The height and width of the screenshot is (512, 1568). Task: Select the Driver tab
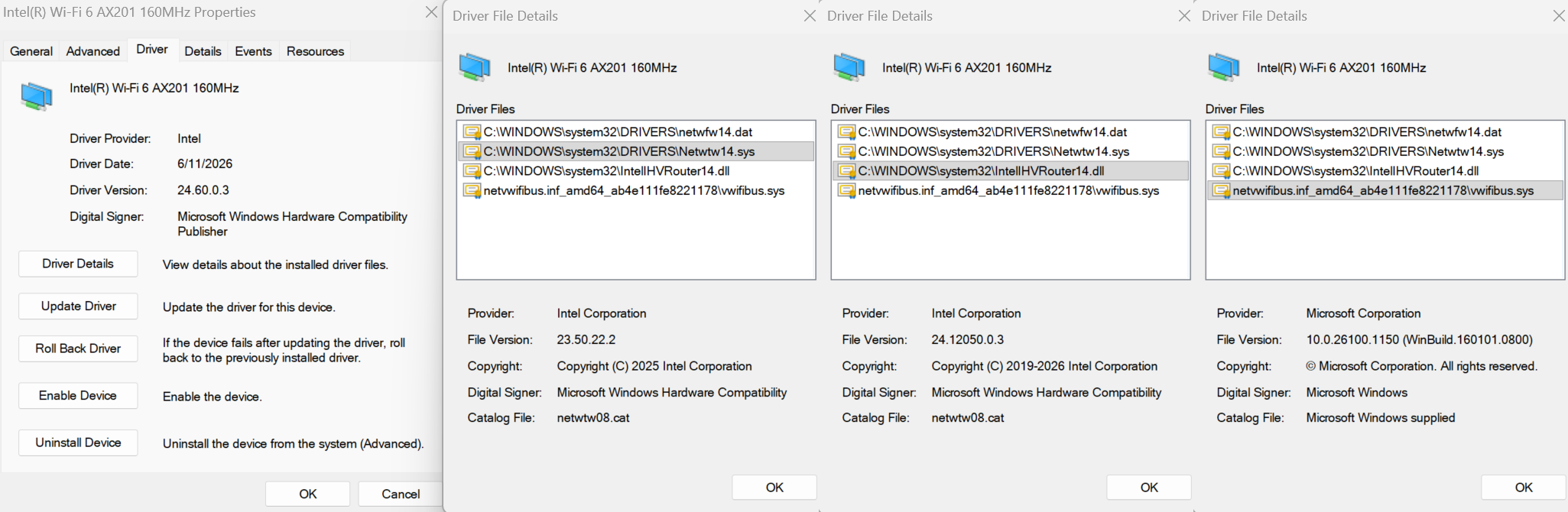tap(152, 49)
